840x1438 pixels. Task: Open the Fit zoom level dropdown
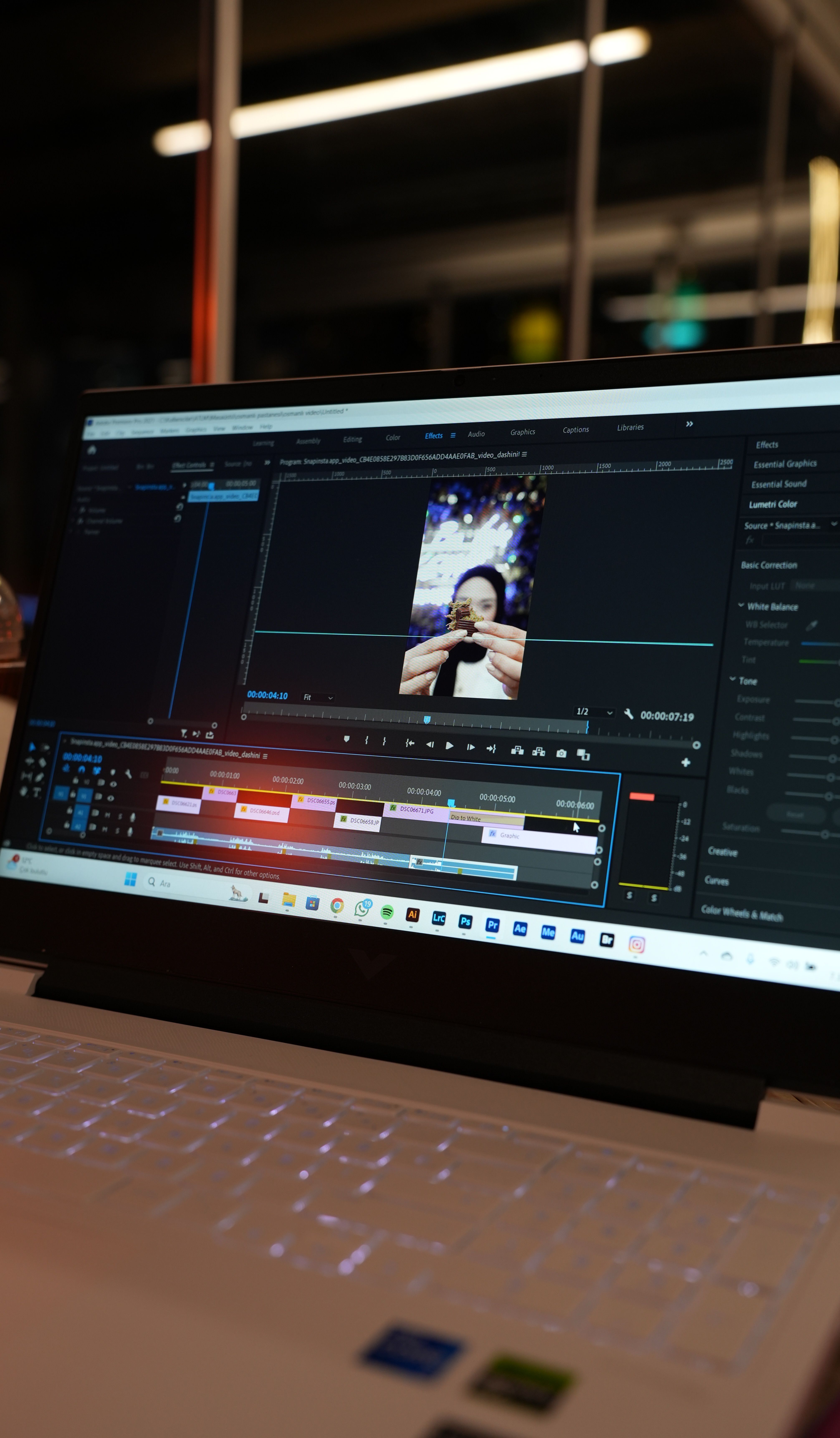tap(318, 697)
